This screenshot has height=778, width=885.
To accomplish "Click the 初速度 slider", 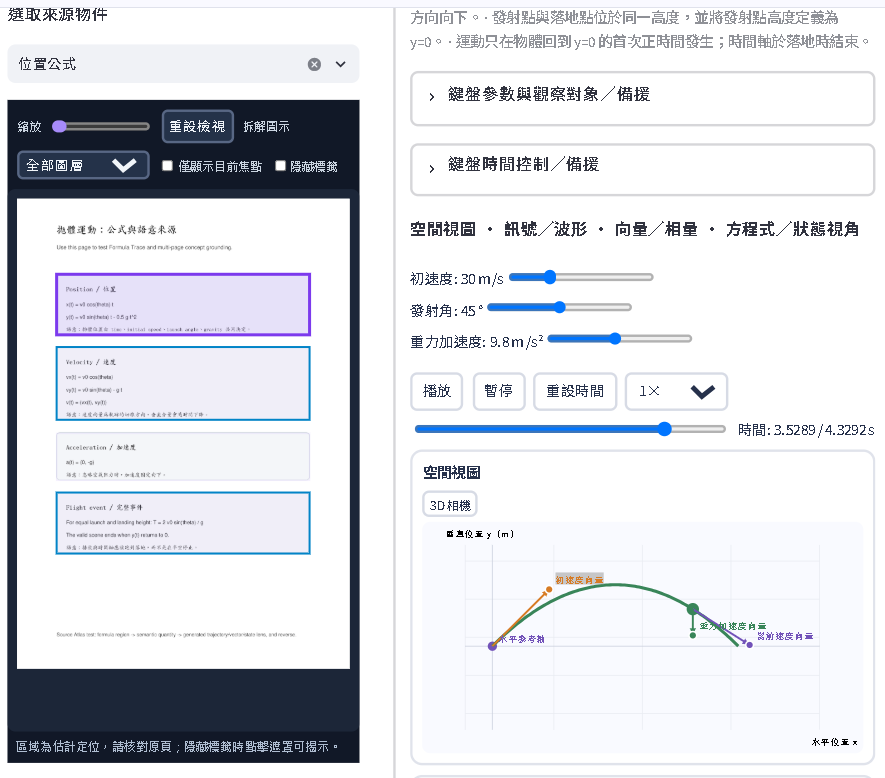I will point(581,277).
